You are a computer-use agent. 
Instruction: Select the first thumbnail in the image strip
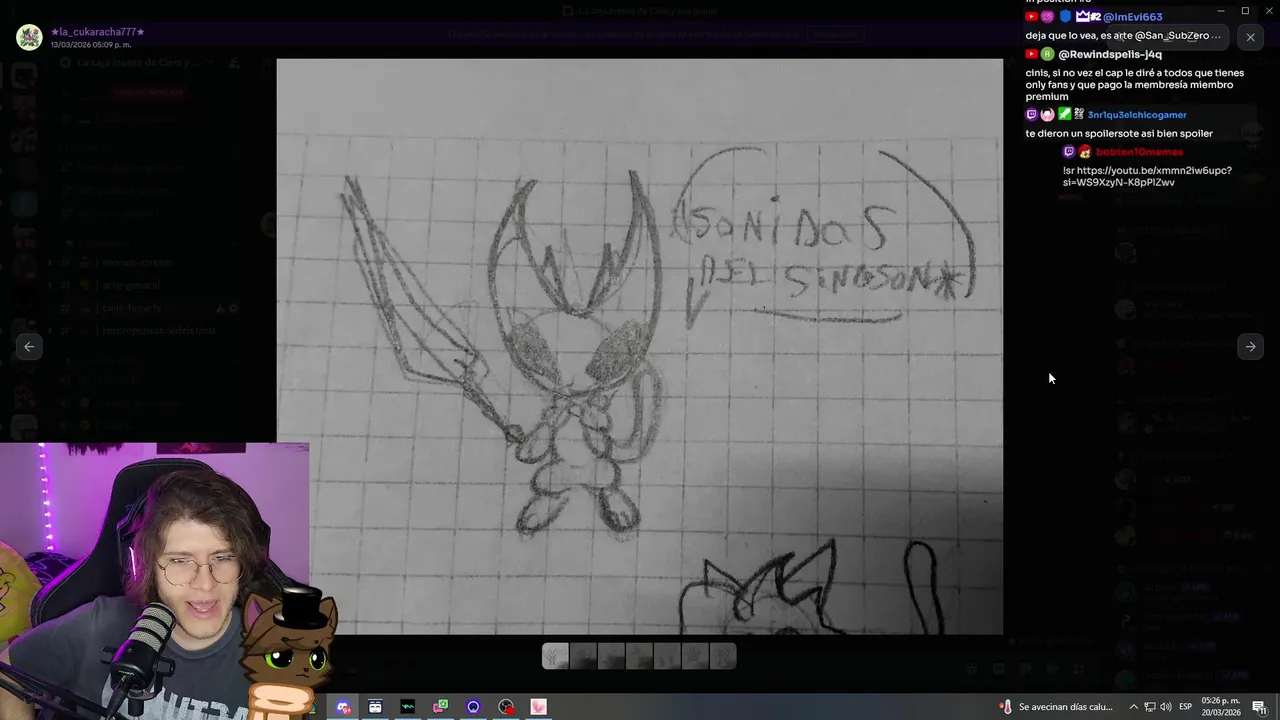pos(555,656)
